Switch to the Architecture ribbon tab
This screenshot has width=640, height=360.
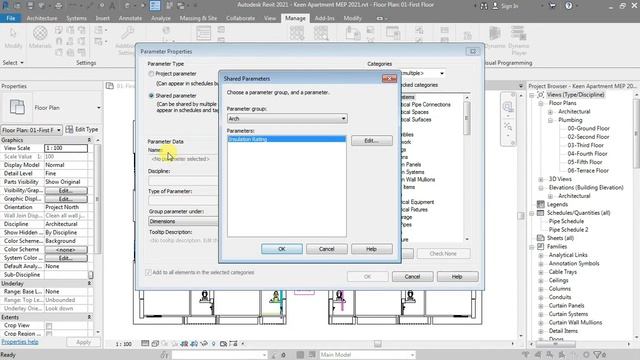pos(42,18)
